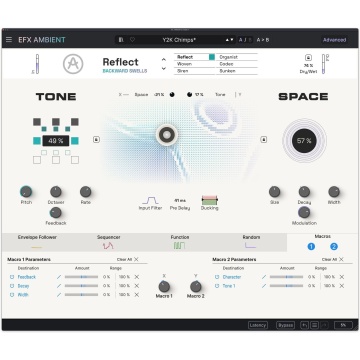Click the Pitch knob
The width and height of the screenshot is (360, 360).
tap(26, 192)
